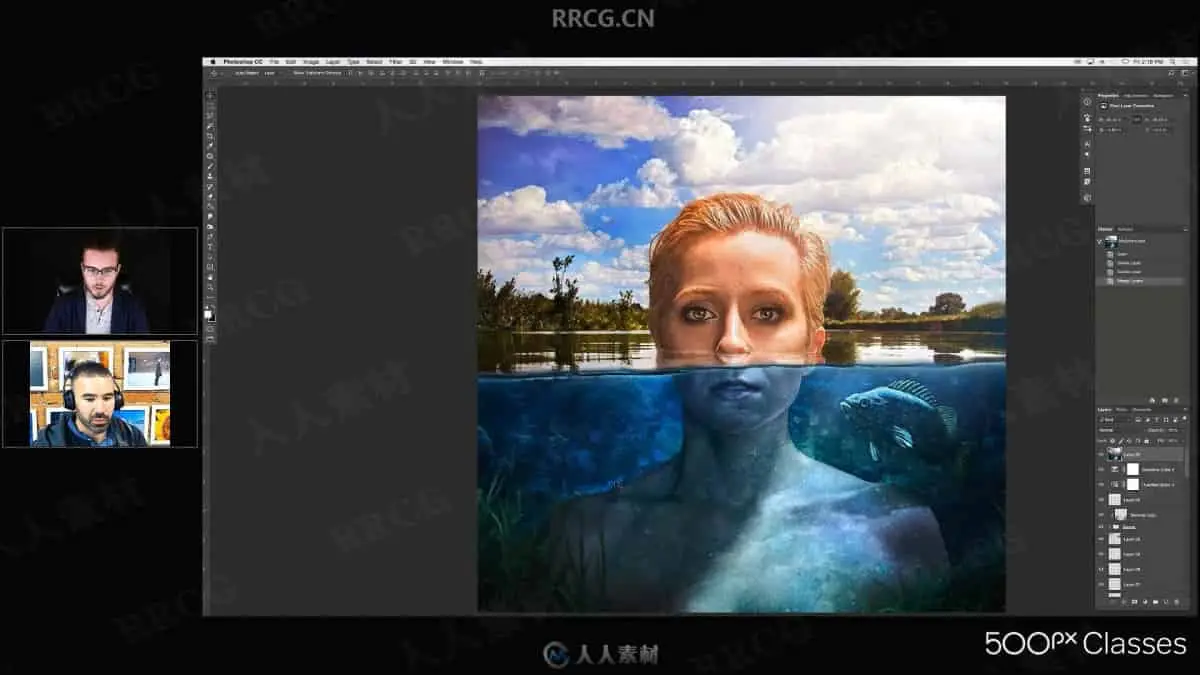Open the Edit menu
The image size is (1200, 675).
coord(289,62)
